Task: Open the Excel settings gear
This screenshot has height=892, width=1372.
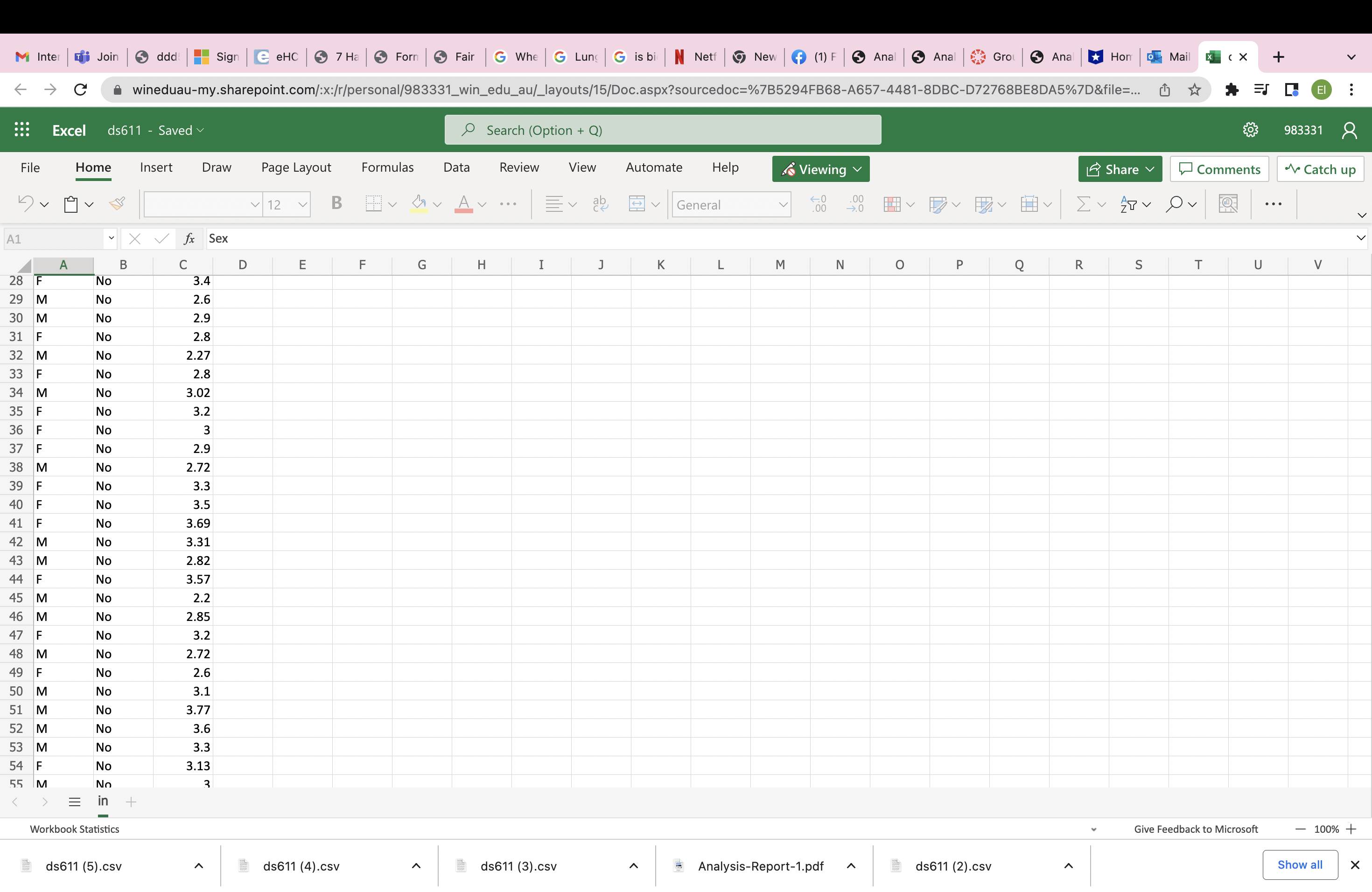Action: pos(1250,130)
